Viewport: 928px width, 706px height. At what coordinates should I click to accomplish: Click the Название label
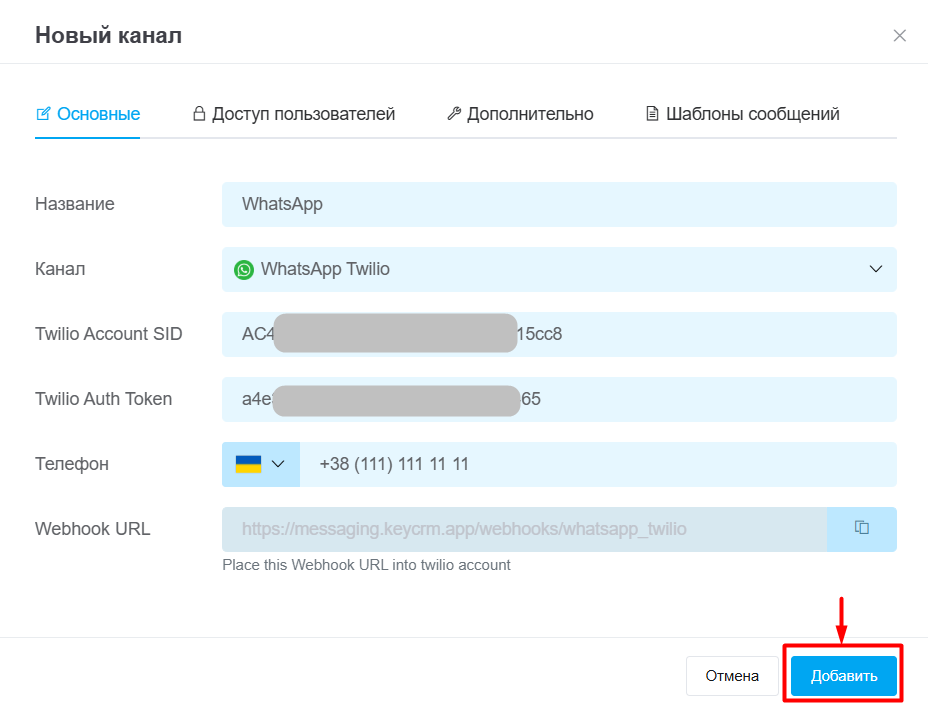point(75,204)
